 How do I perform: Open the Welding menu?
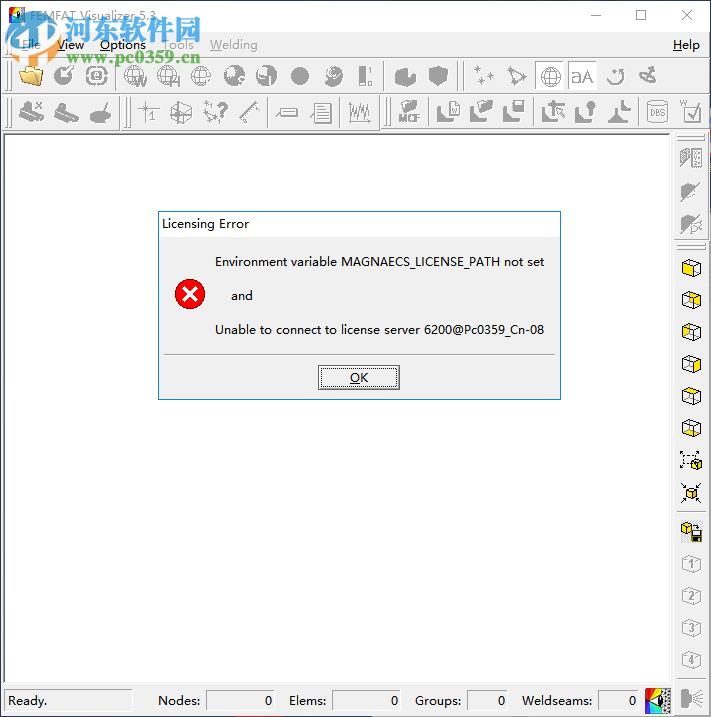click(234, 45)
